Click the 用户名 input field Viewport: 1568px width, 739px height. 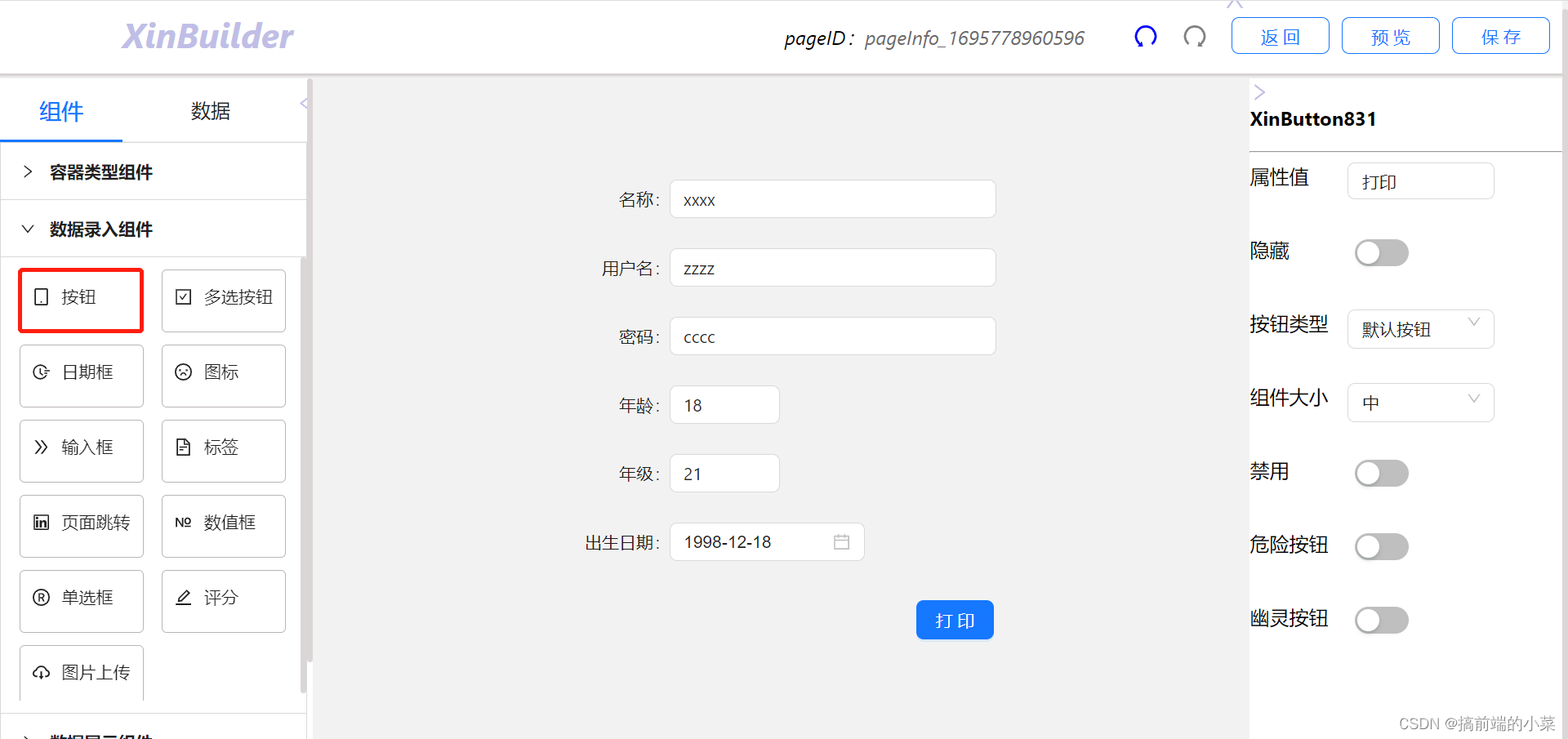pos(833,268)
